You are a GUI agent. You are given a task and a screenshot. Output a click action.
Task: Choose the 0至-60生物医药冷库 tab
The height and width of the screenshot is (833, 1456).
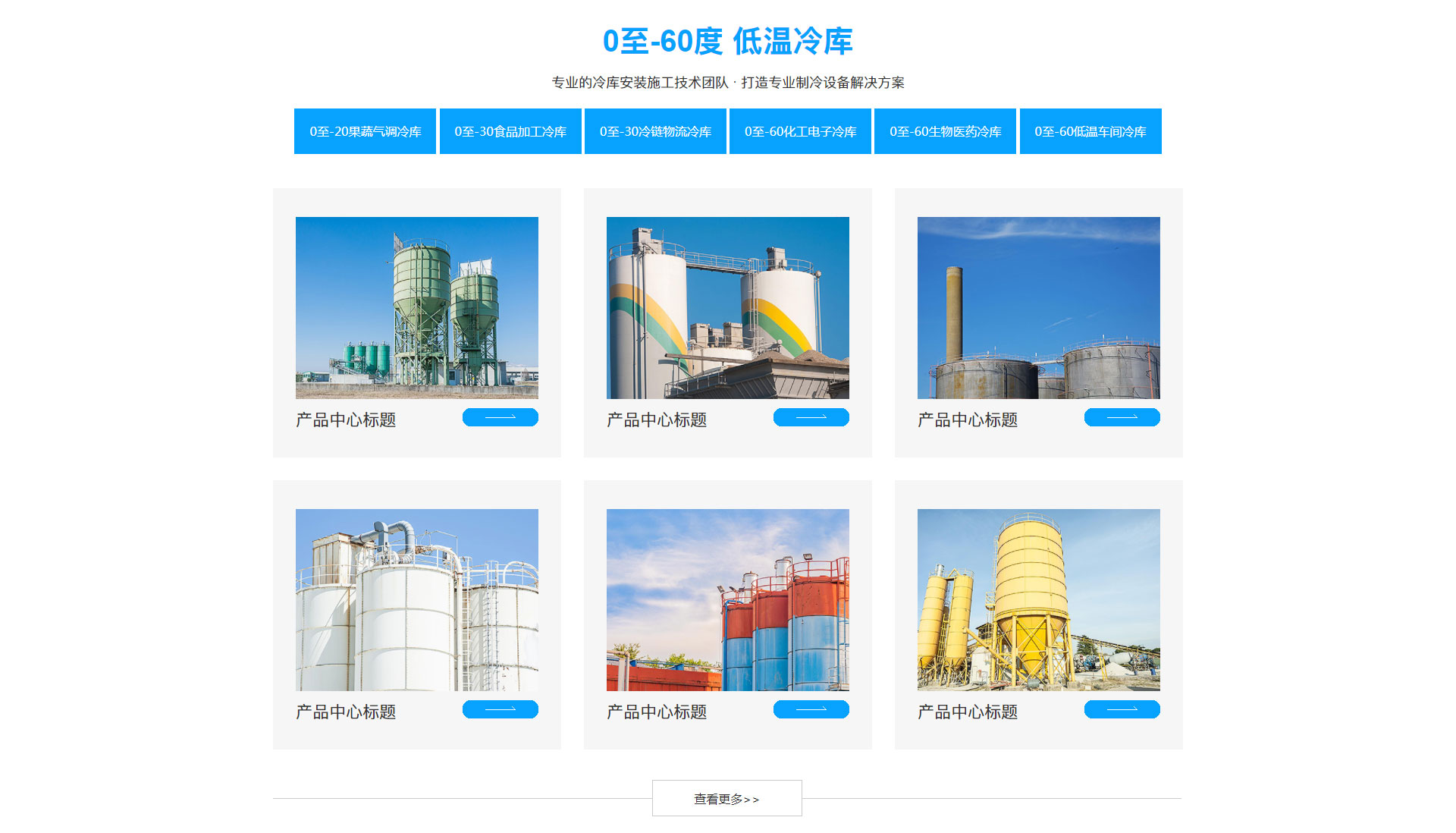click(x=945, y=131)
